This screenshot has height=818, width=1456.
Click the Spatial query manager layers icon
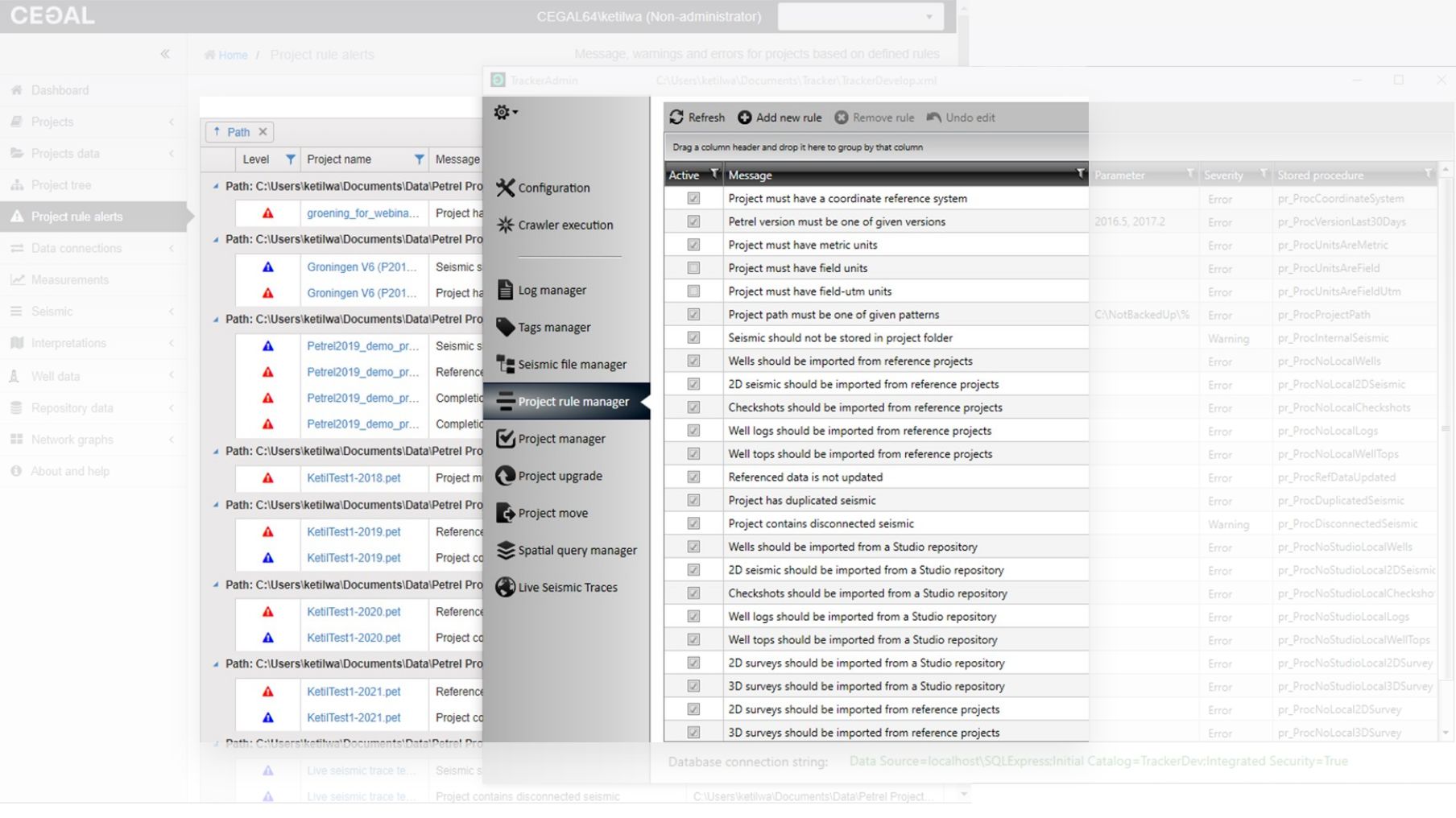505,550
